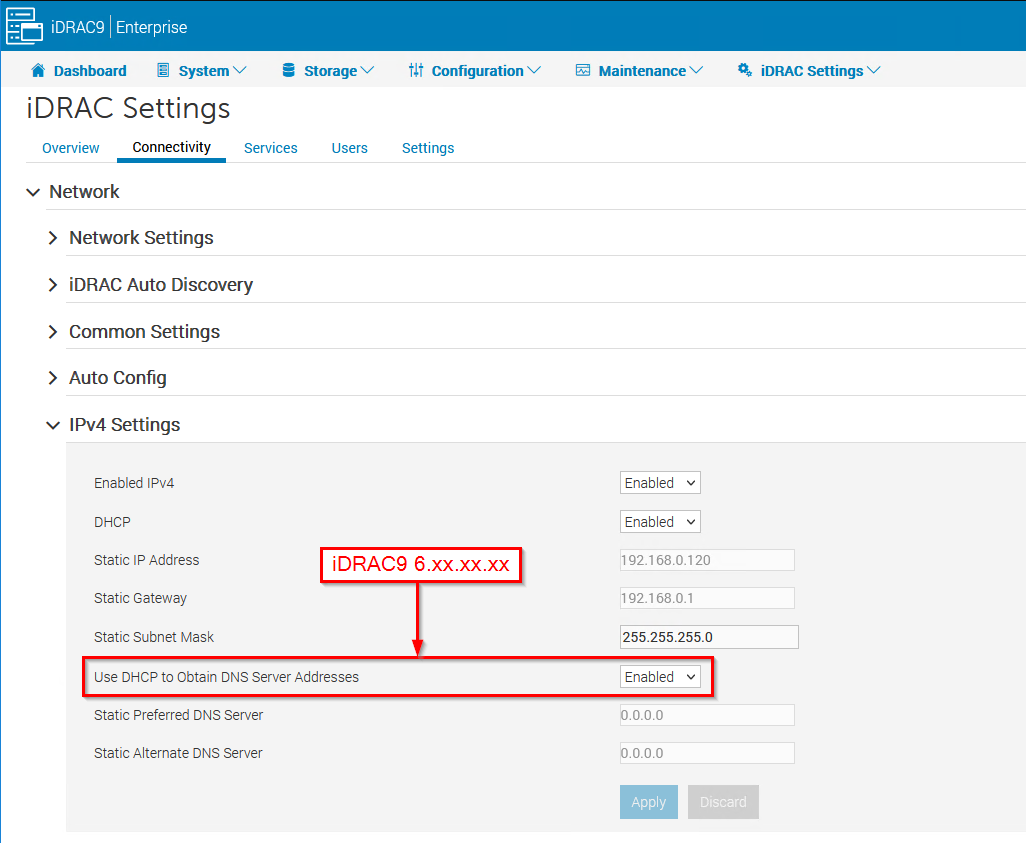
Task: Expand the Network Settings section
Action: (53, 238)
